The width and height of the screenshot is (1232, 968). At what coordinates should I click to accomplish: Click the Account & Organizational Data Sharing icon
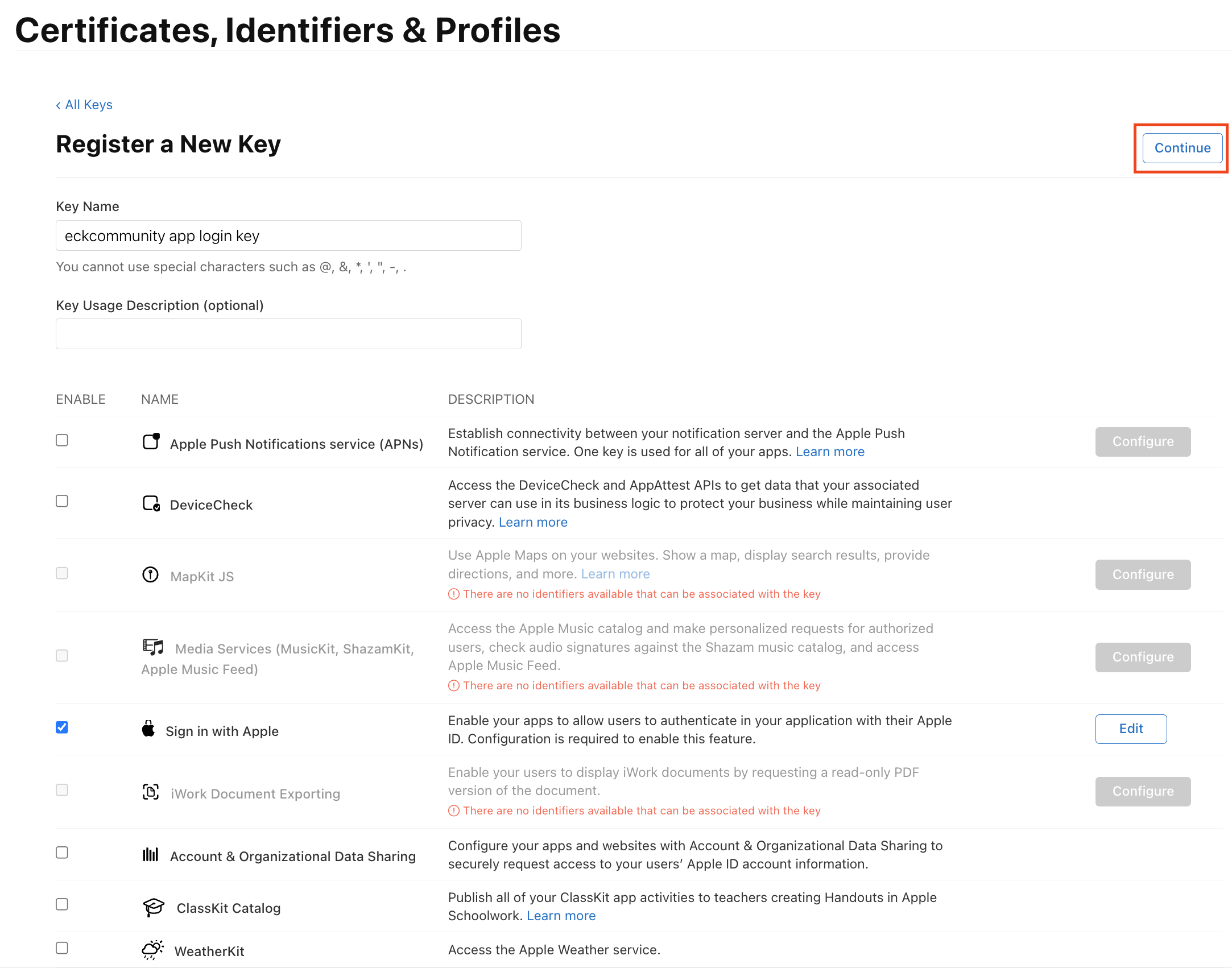click(150, 854)
